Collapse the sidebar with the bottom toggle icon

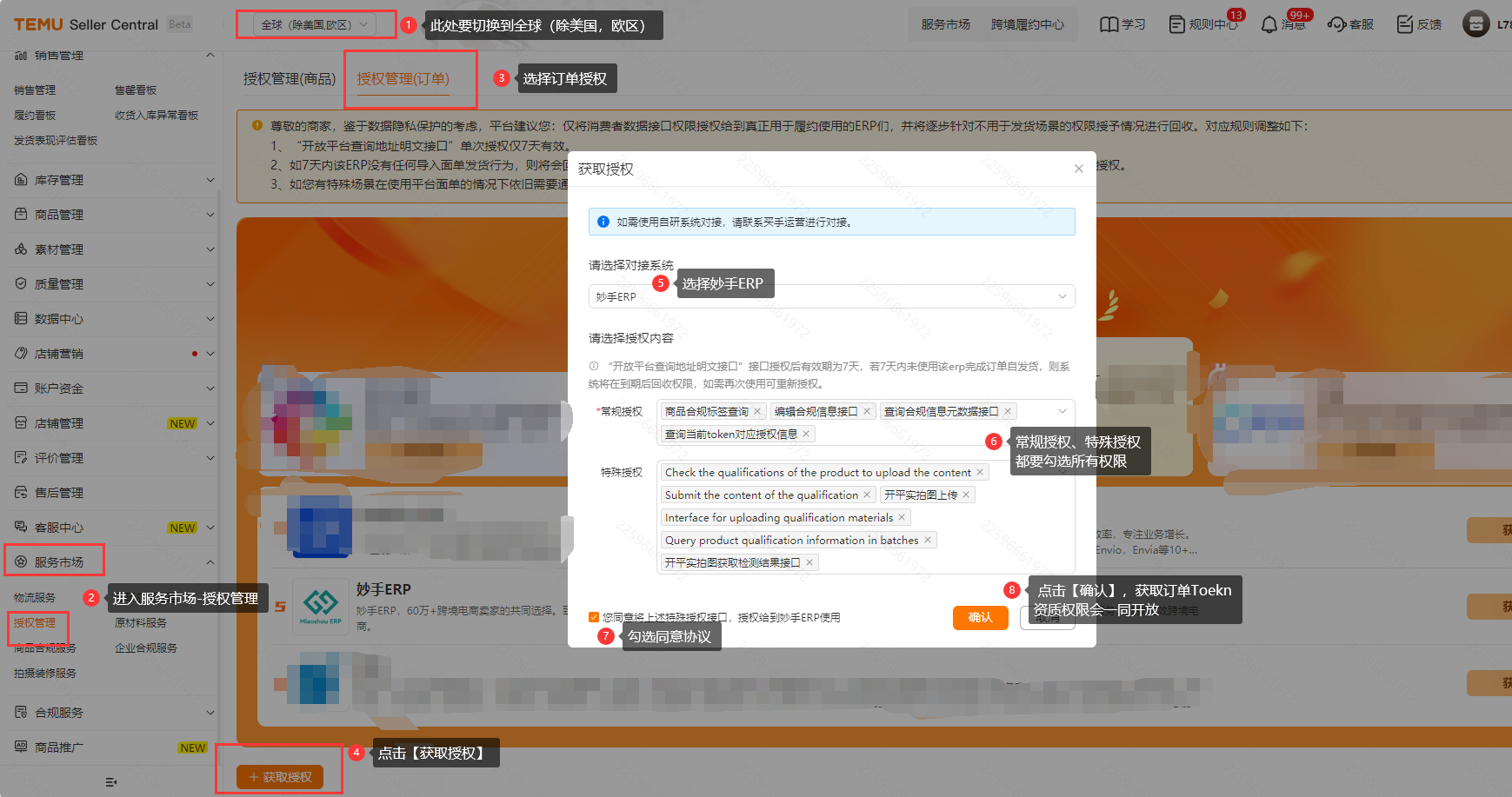[110, 782]
